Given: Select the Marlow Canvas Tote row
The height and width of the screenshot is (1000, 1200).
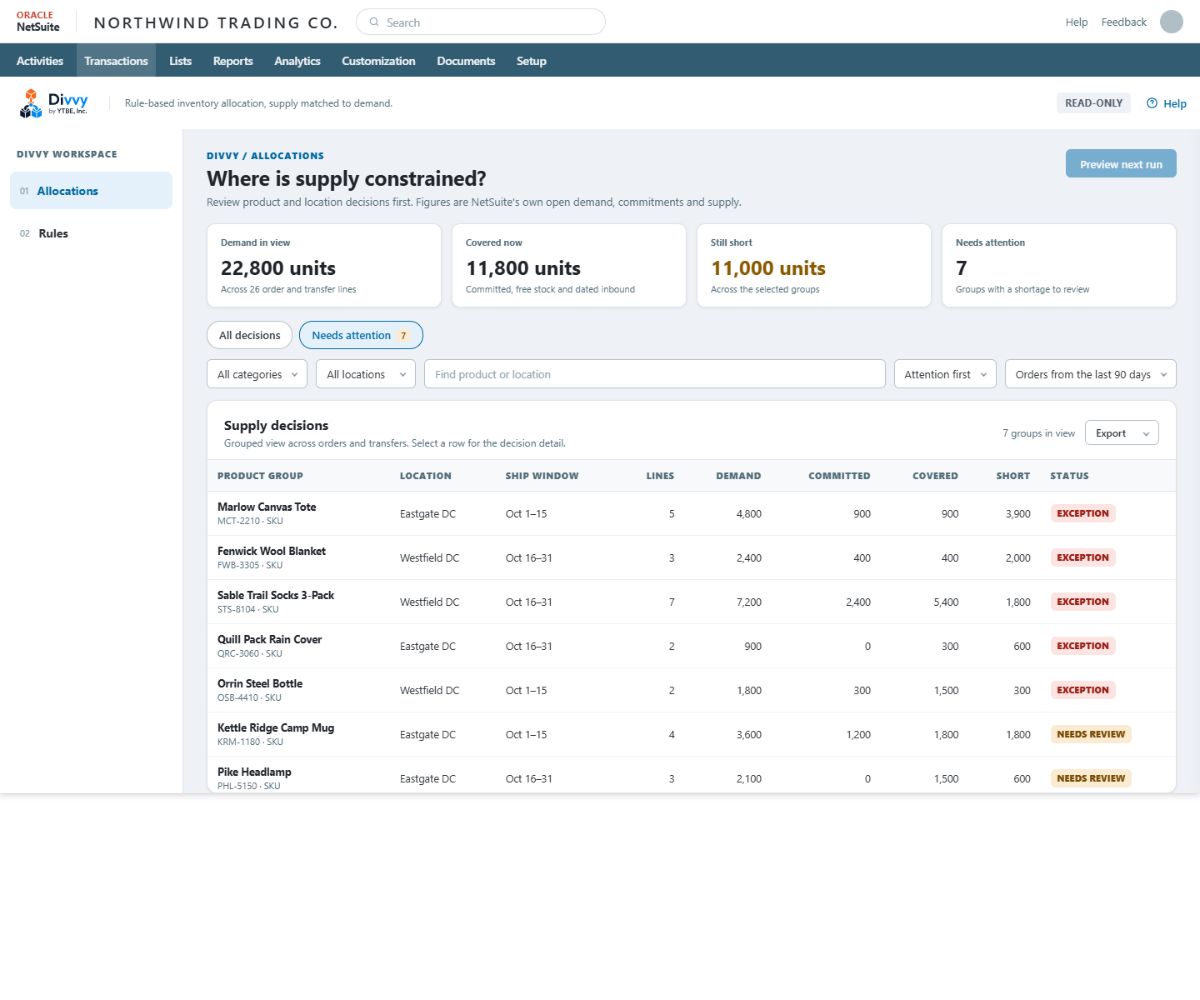Looking at the screenshot, I should click(x=691, y=514).
